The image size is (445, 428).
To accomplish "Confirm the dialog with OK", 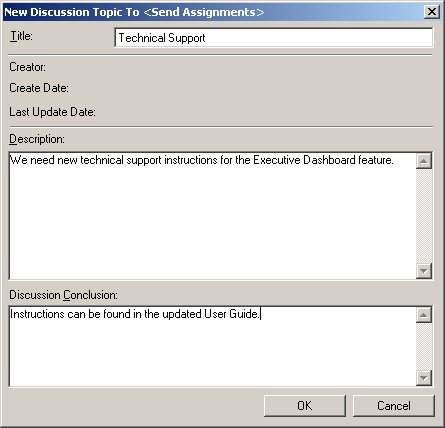I will (x=305, y=406).
